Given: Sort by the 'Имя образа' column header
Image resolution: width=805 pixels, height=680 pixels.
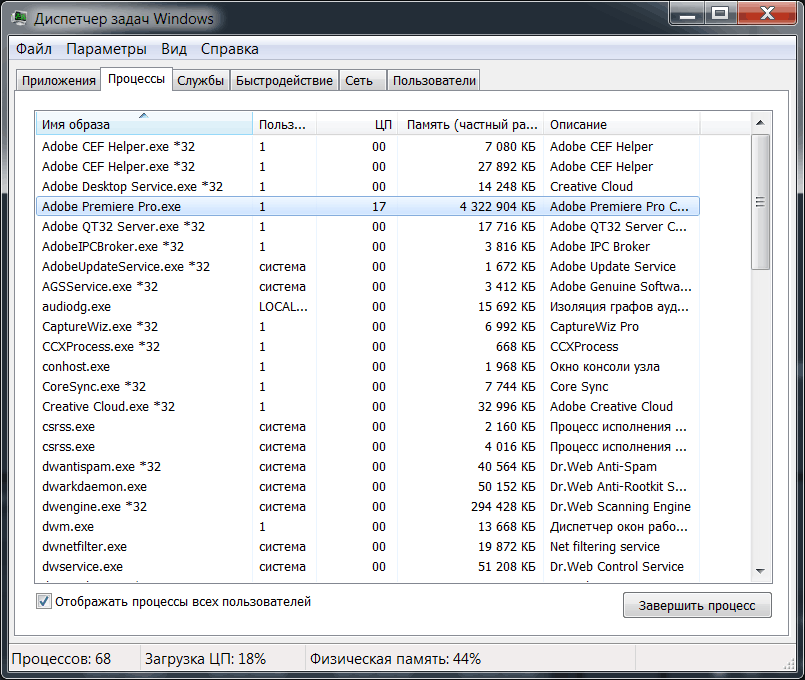Looking at the screenshot, I should click(x=143, y=124).
